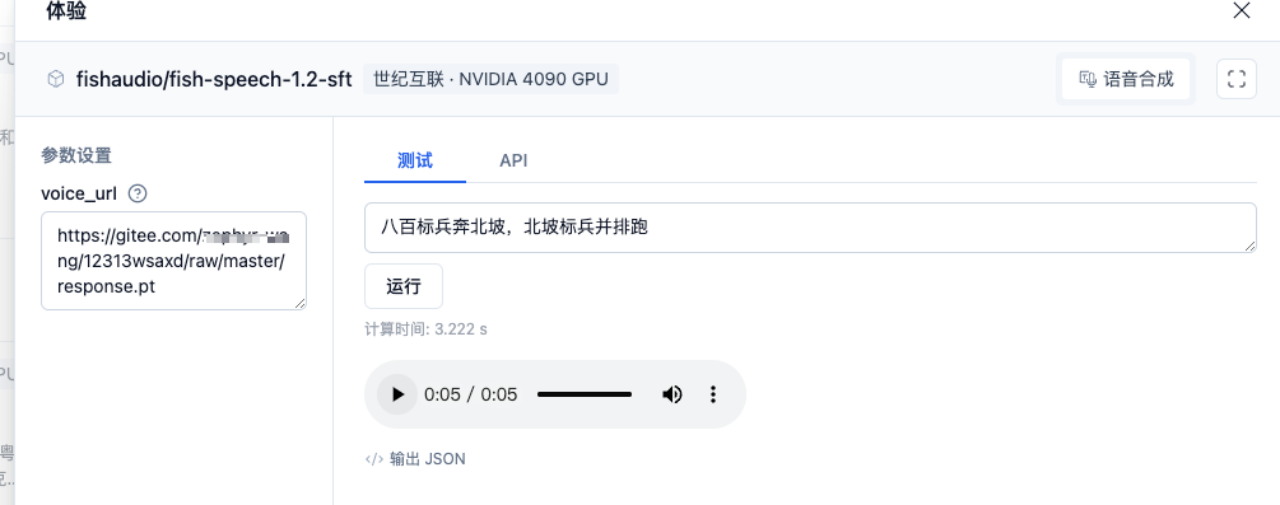
Task: Switch to the 测试 tab
Action: (x=415, y=160)
